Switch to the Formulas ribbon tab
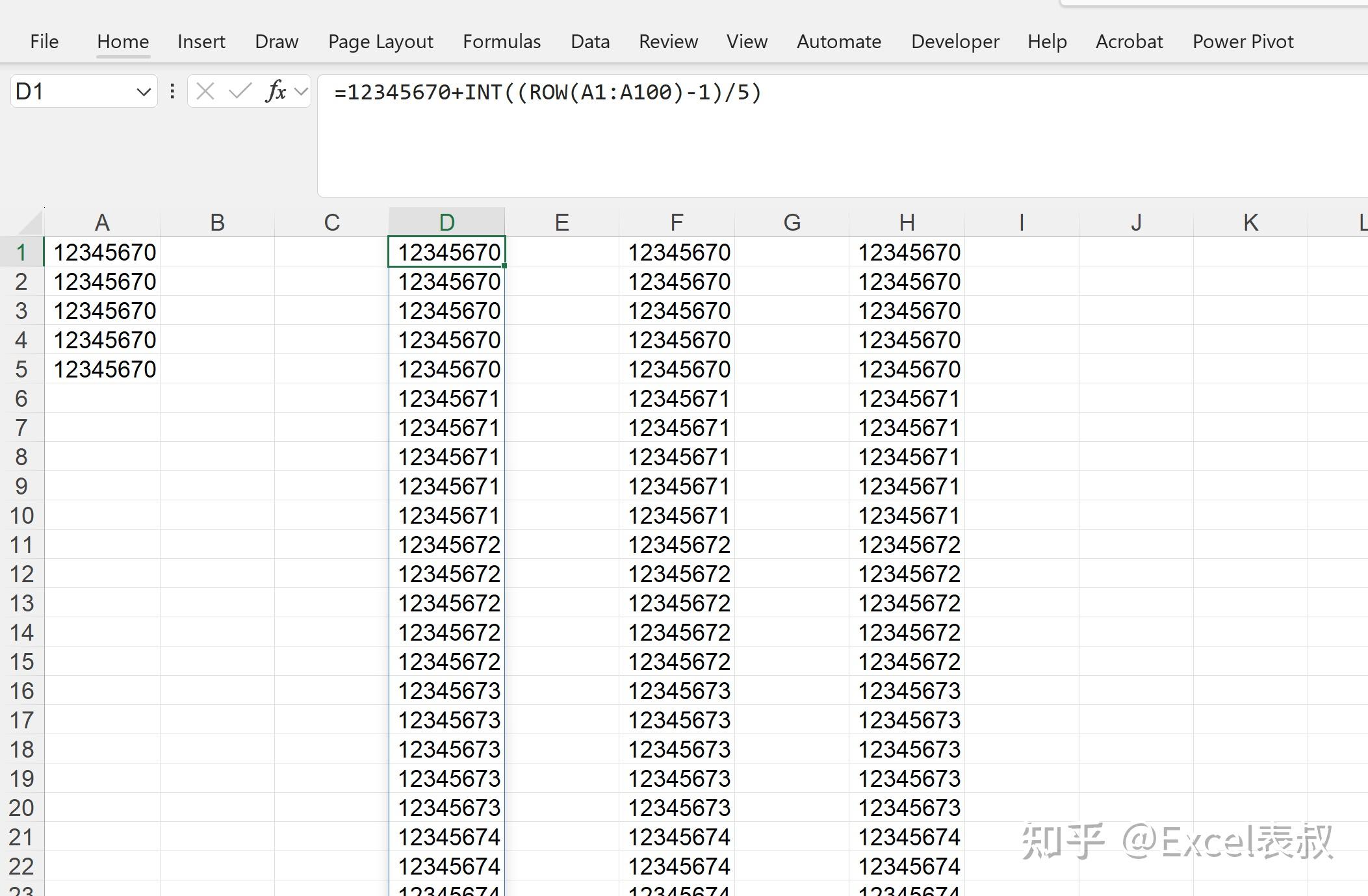Viewport: 1368px width, 896px height. tap(501, 41)
